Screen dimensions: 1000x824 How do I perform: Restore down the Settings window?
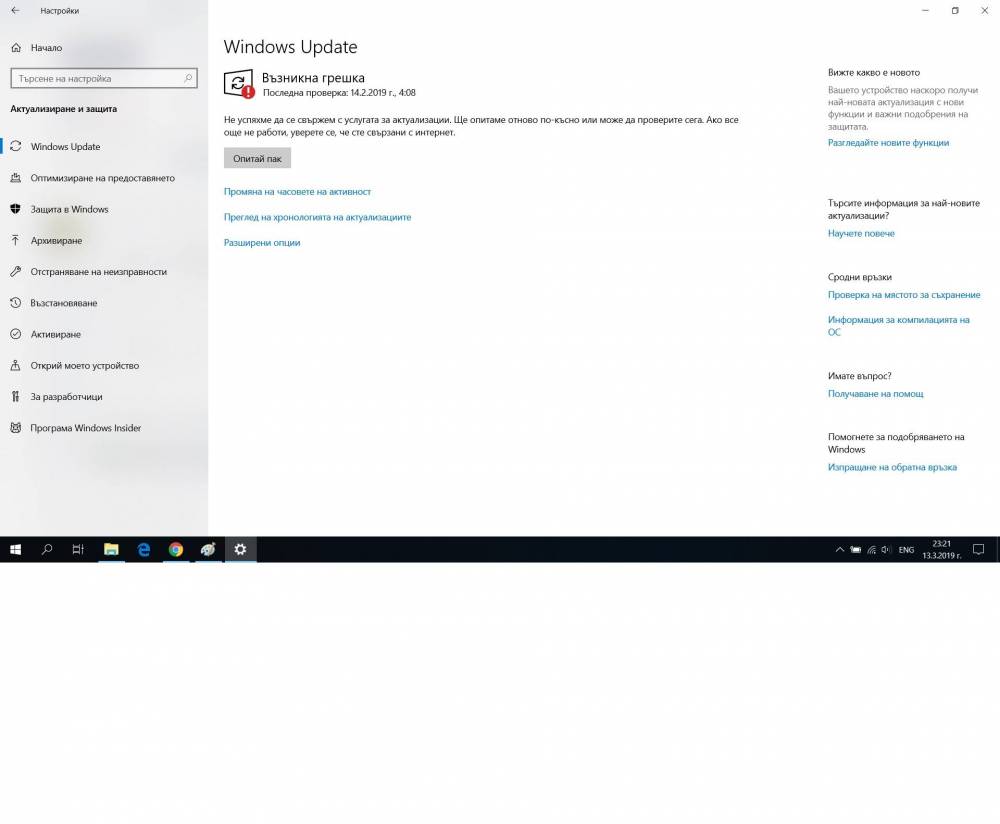point(955,10)
